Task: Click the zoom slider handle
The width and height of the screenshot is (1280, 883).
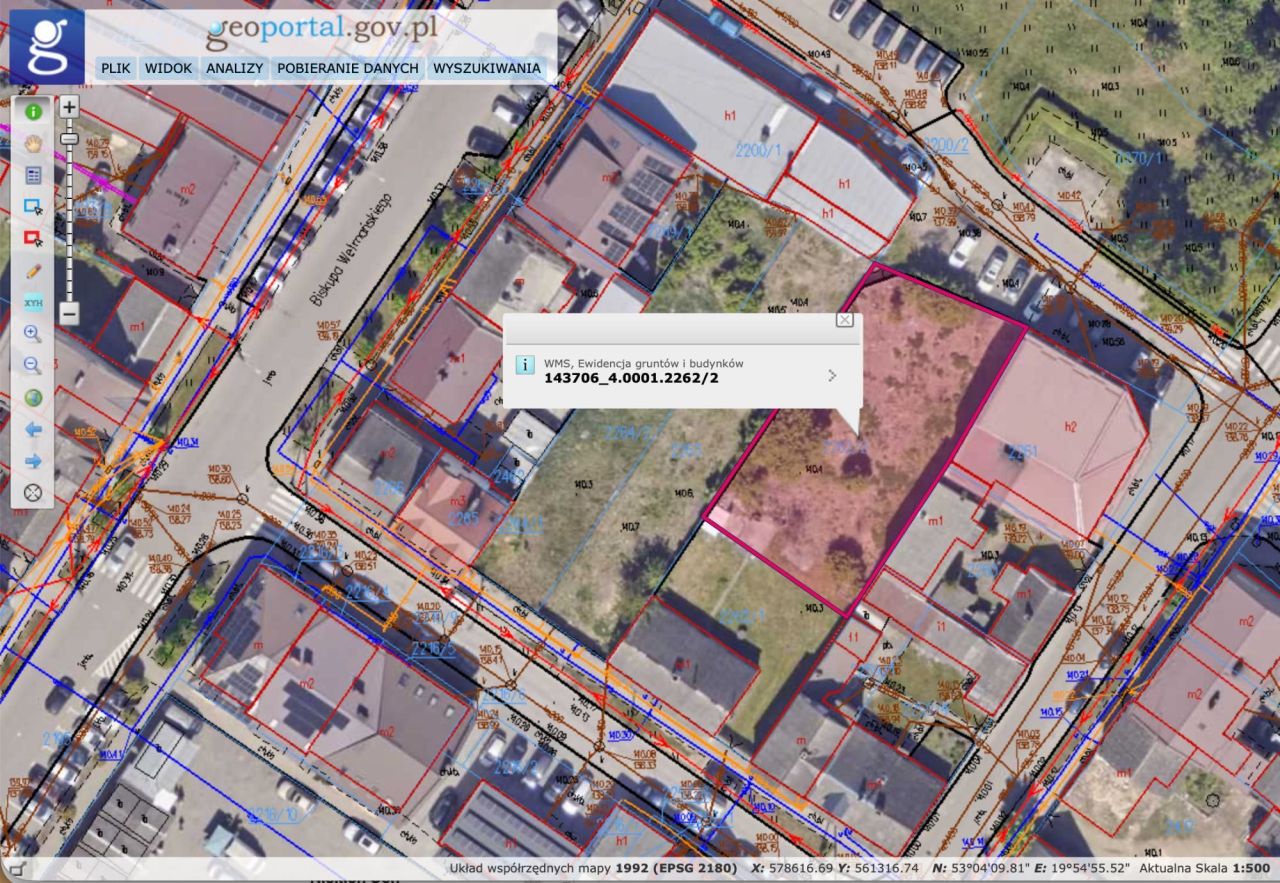Action: [x=68, y=138]
